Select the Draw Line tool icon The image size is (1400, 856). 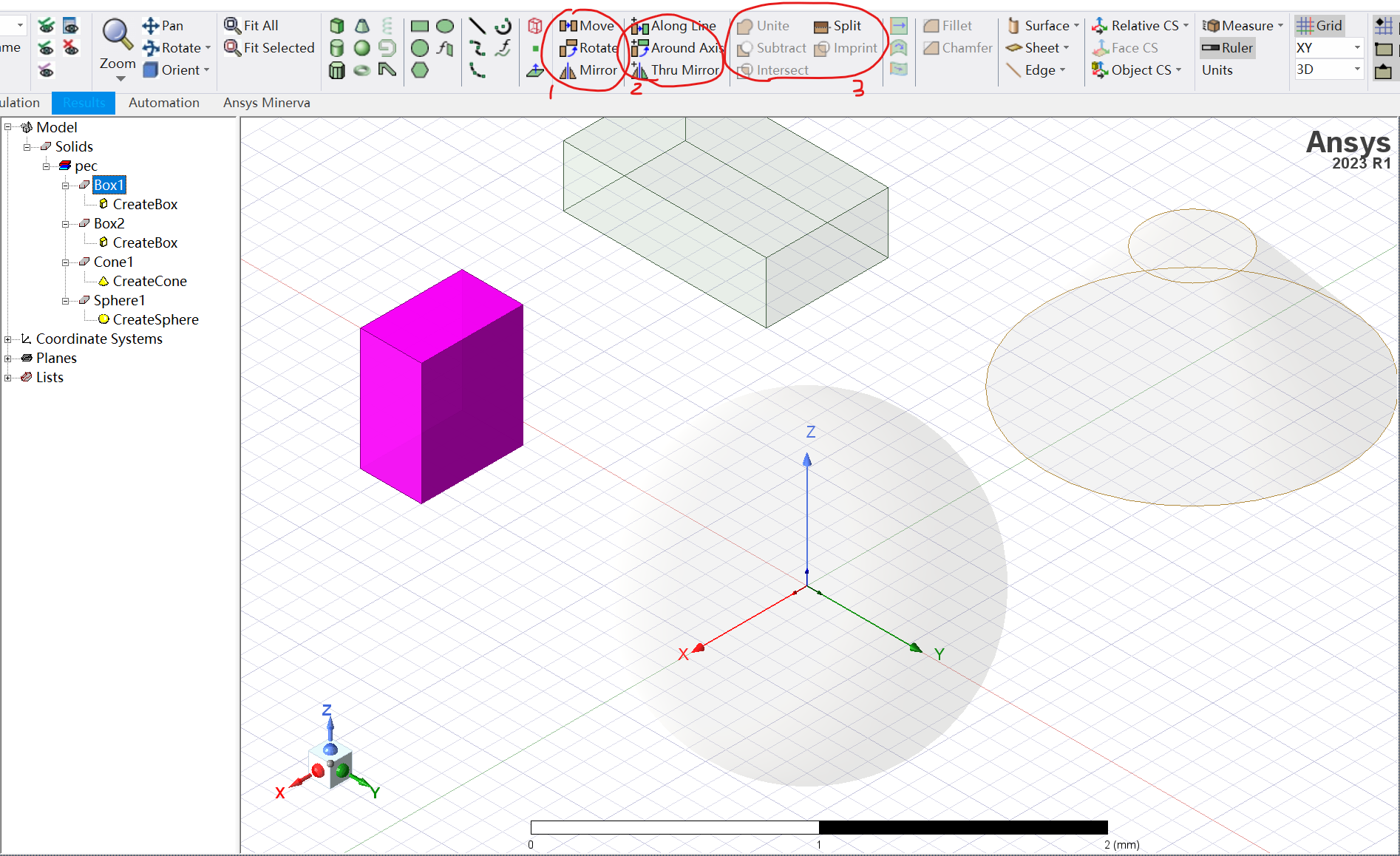pyautogui.click(x=478, y=26)
